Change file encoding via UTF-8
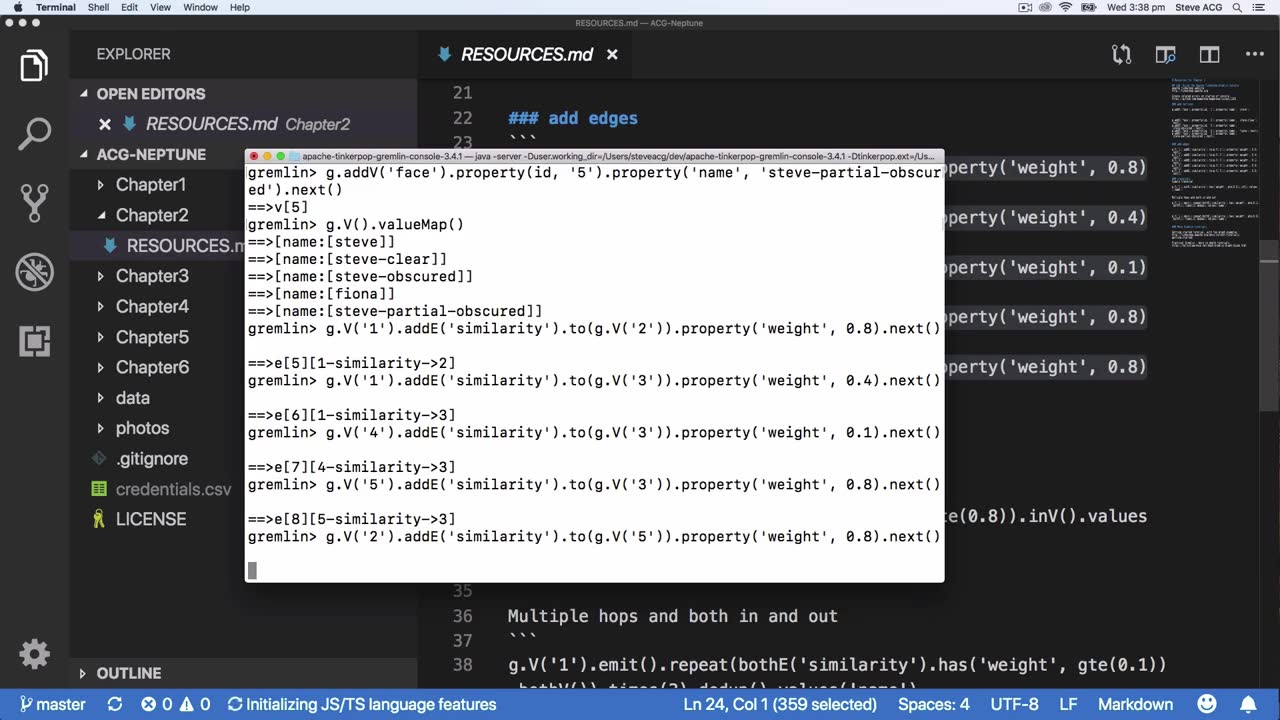The image size is (1280, 720). tap(1017, 704)
